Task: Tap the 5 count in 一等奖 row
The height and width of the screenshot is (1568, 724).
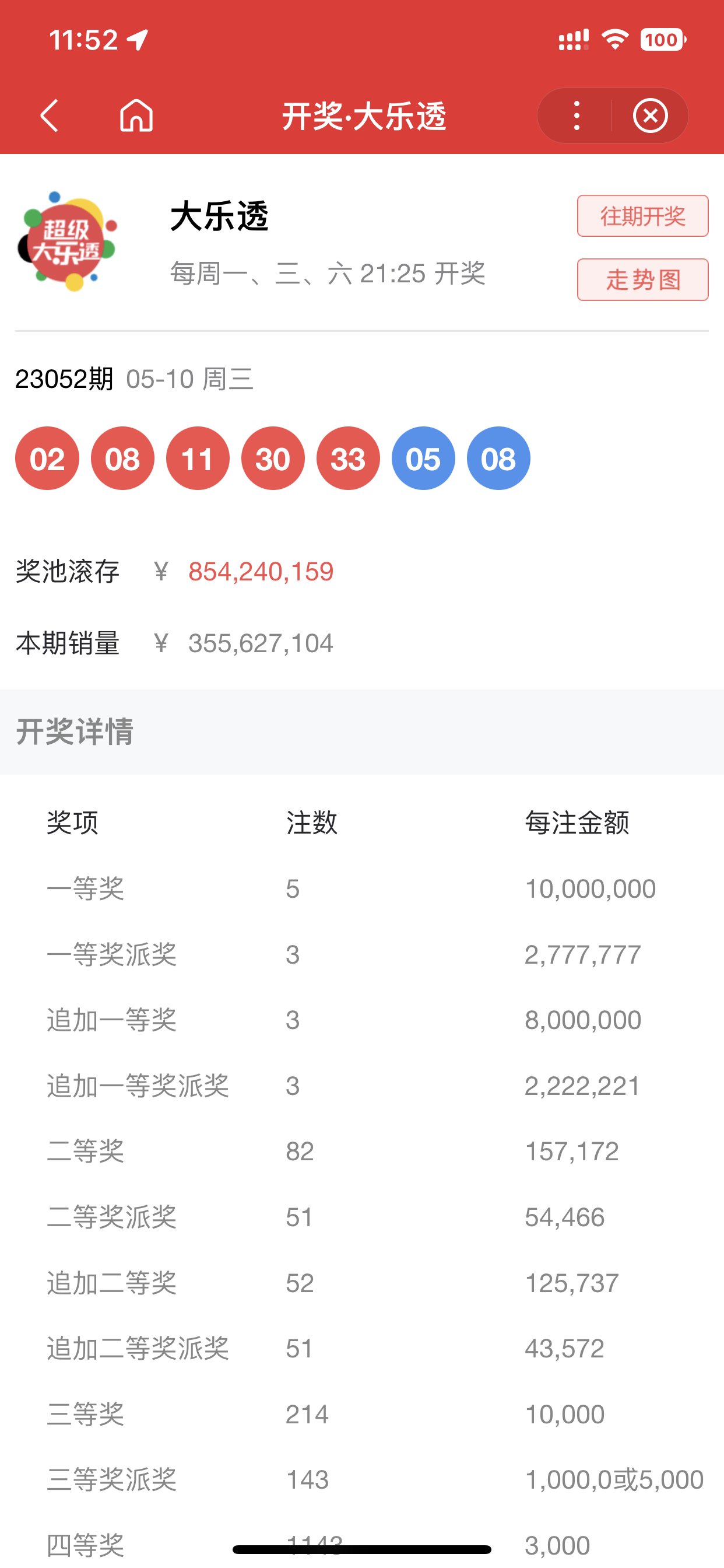Action: [x=293, y=888]
